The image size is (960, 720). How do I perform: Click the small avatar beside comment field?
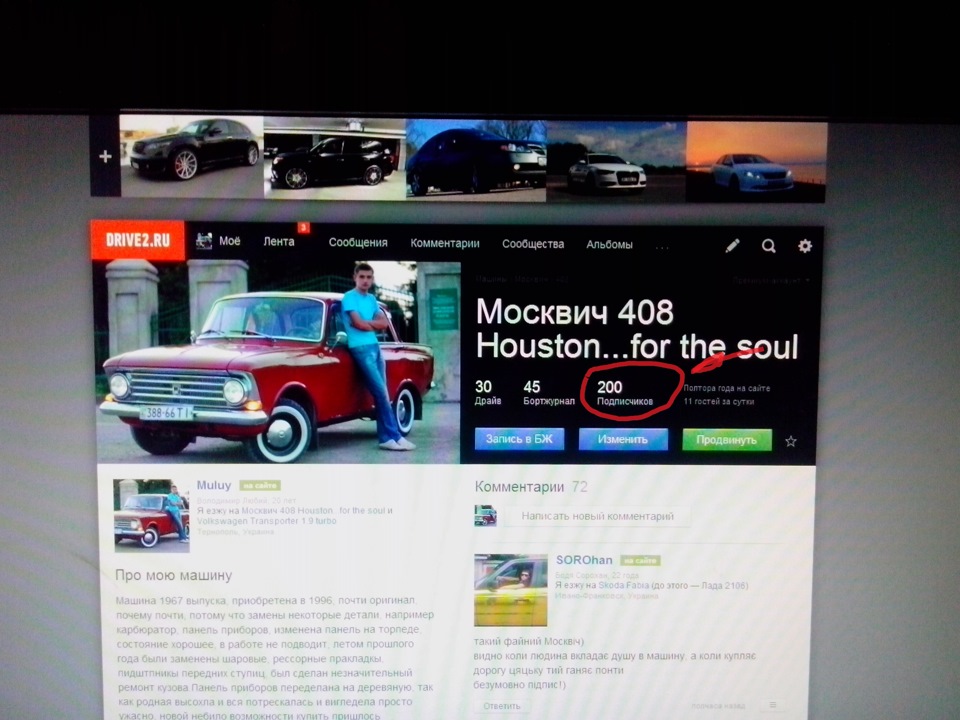pyautogui.click(x=486, y=516)
